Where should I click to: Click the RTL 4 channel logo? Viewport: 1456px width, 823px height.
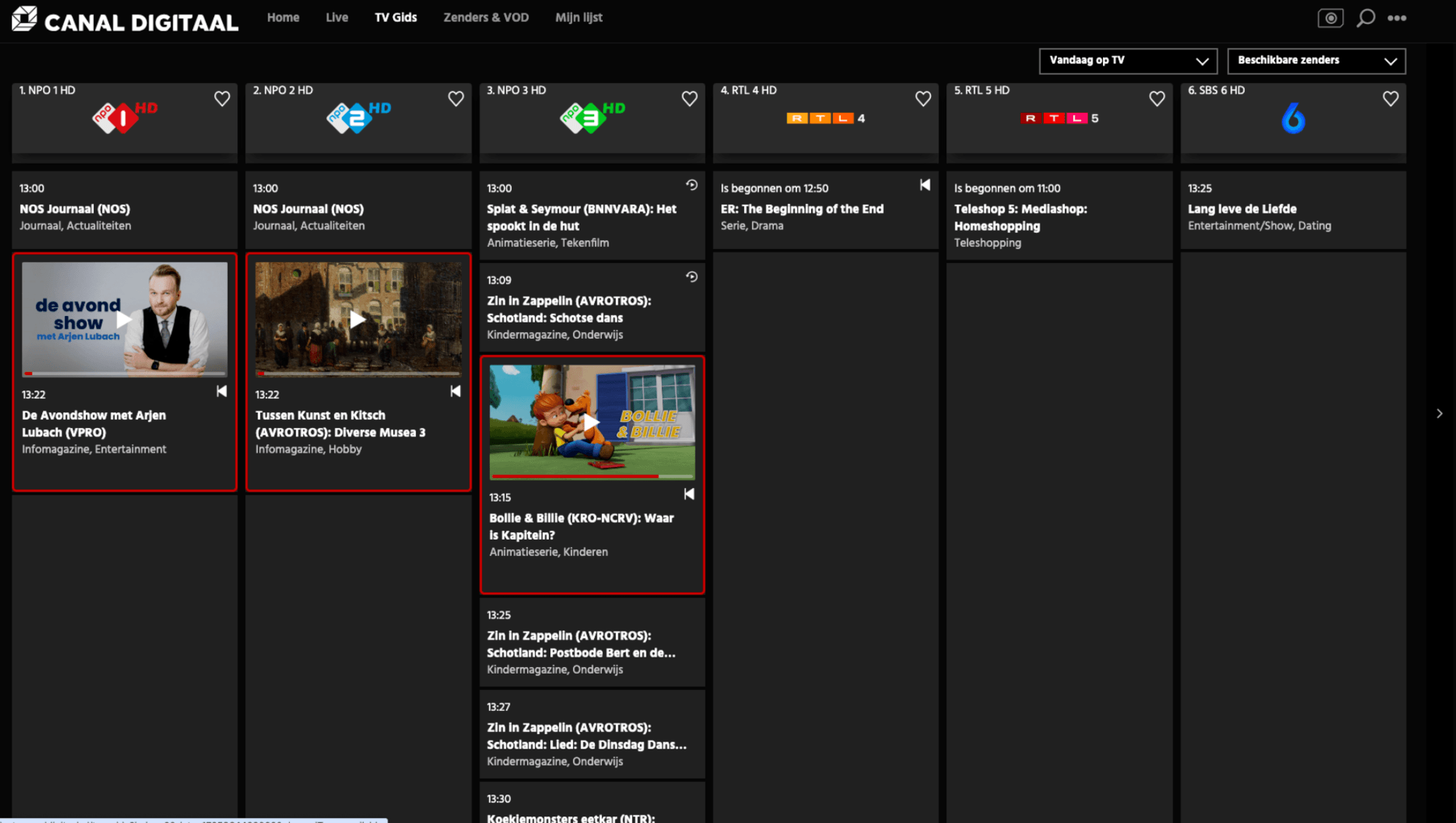(x=826, y=118)
